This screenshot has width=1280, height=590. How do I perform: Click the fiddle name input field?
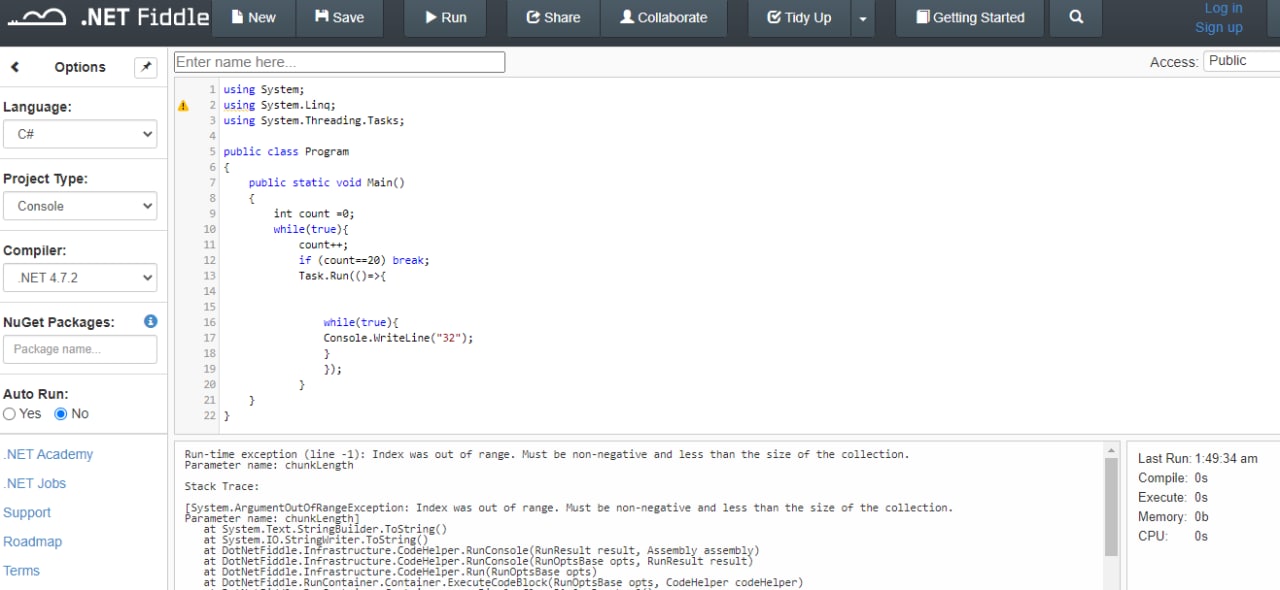click(340, 62)
